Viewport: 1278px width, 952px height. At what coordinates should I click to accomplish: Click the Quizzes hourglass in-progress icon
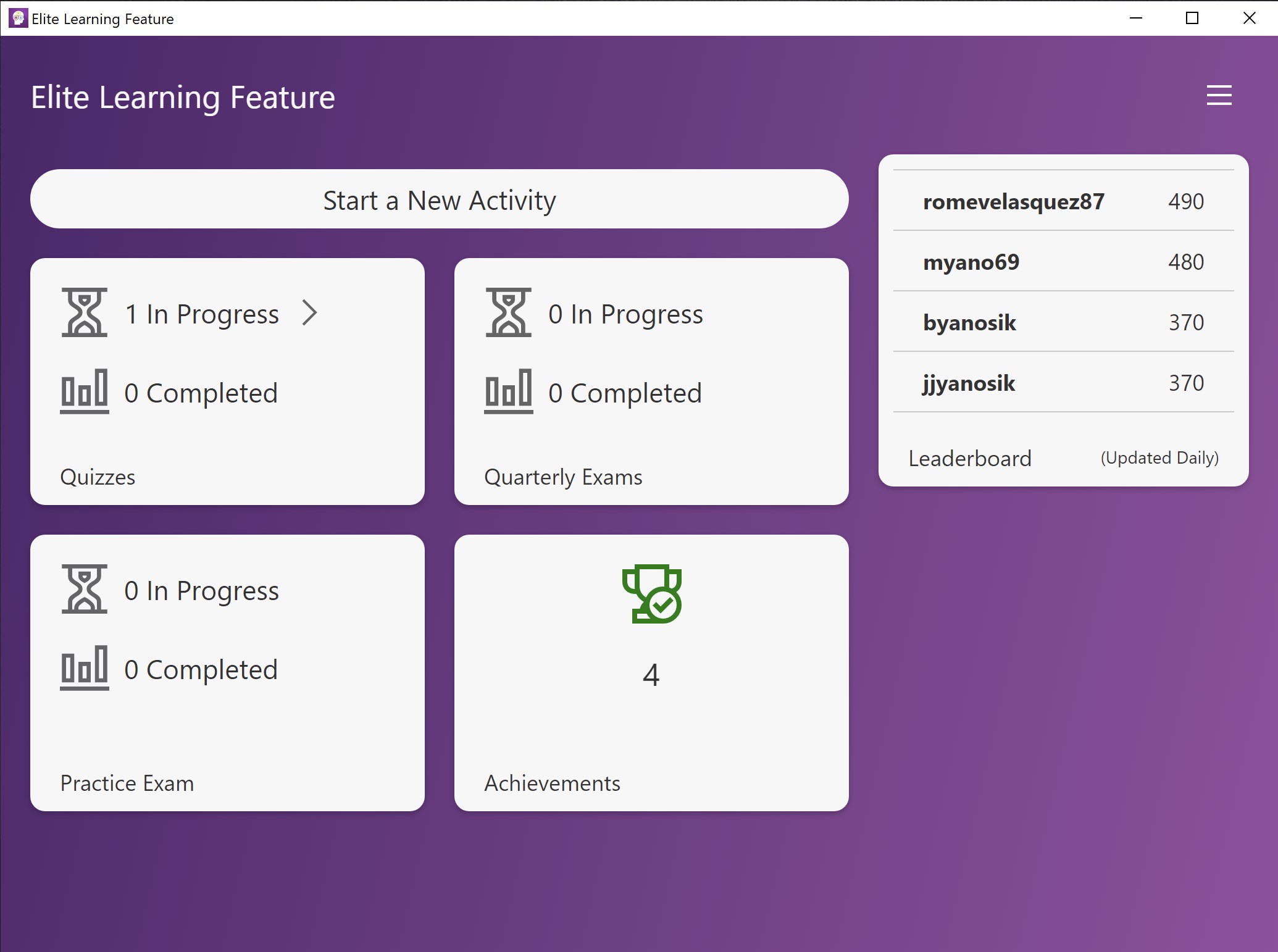coord(85,312)
